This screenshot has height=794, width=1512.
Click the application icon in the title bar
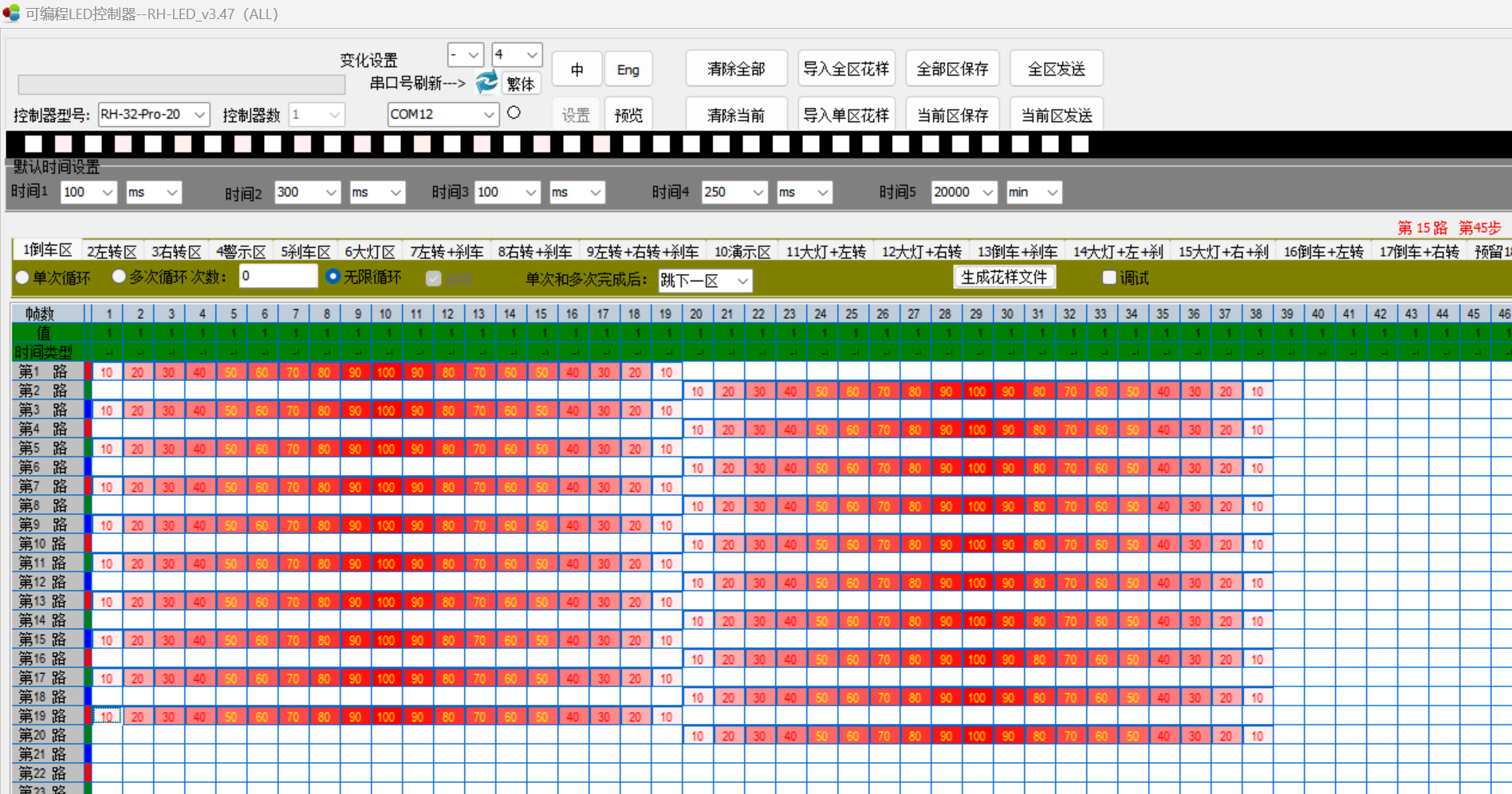click(11, 13)
